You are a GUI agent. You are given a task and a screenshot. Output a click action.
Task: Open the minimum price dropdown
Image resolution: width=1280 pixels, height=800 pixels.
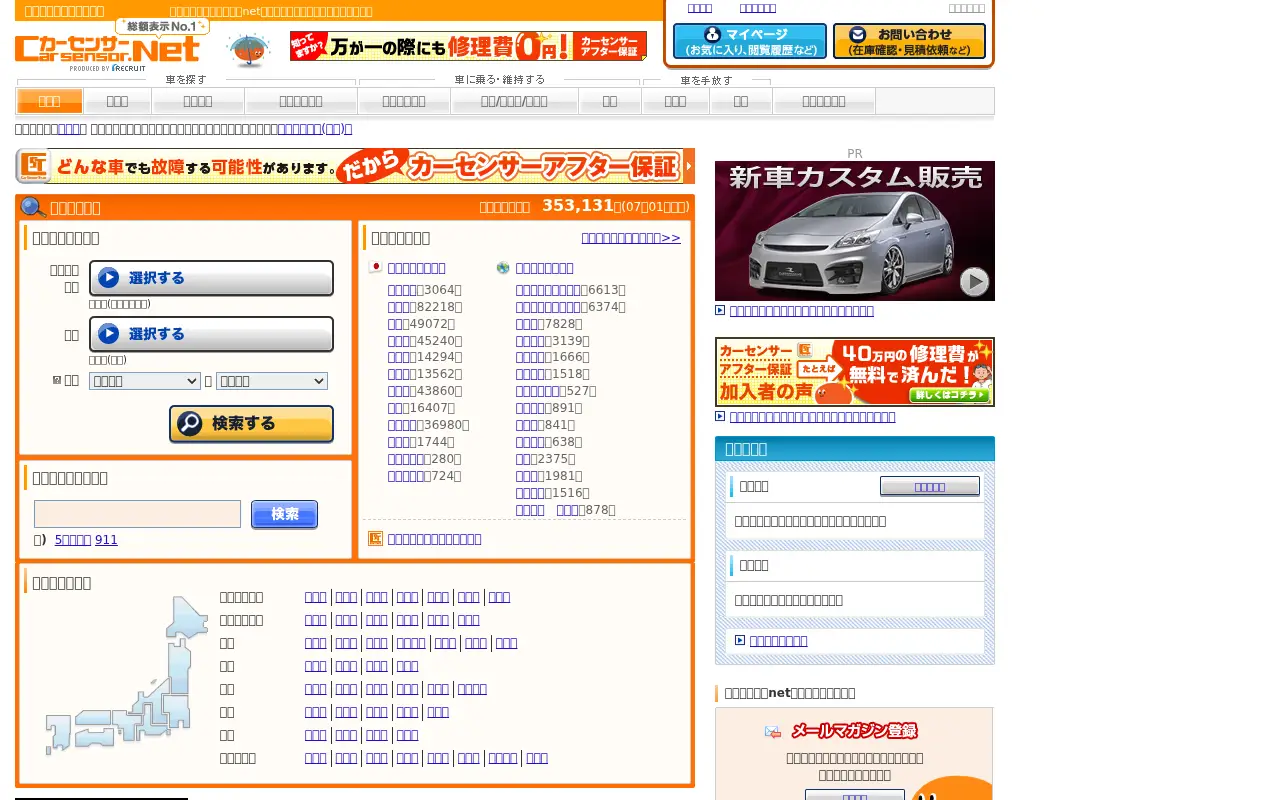[145, 381]
